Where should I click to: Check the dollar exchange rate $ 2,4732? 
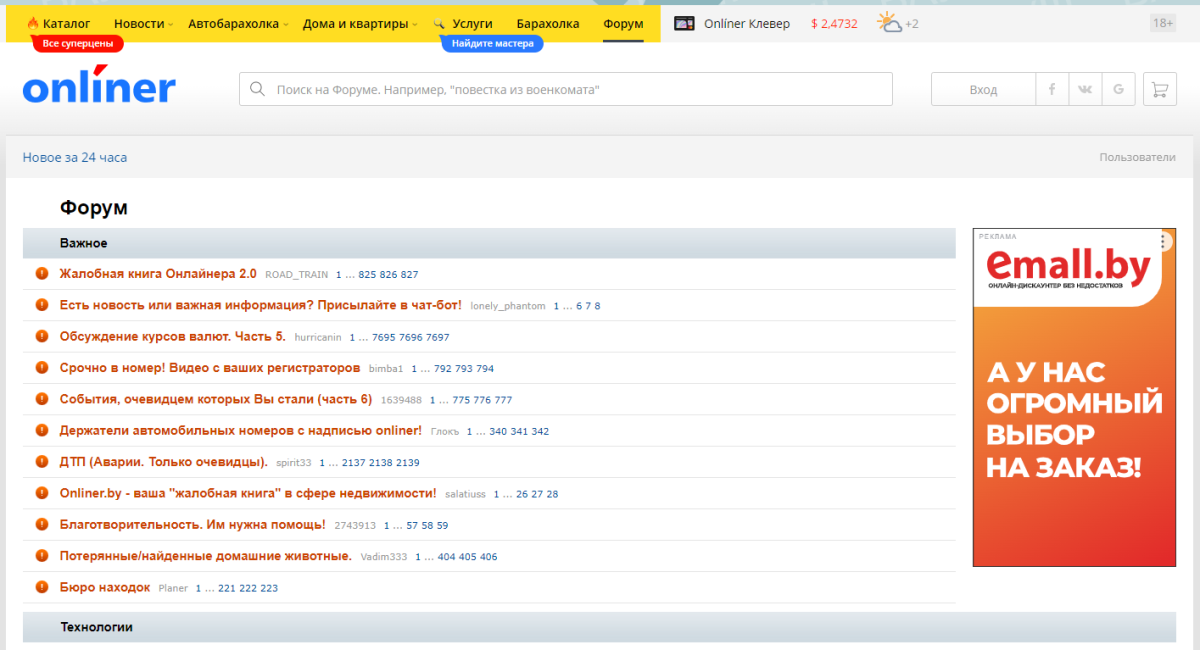834,23
